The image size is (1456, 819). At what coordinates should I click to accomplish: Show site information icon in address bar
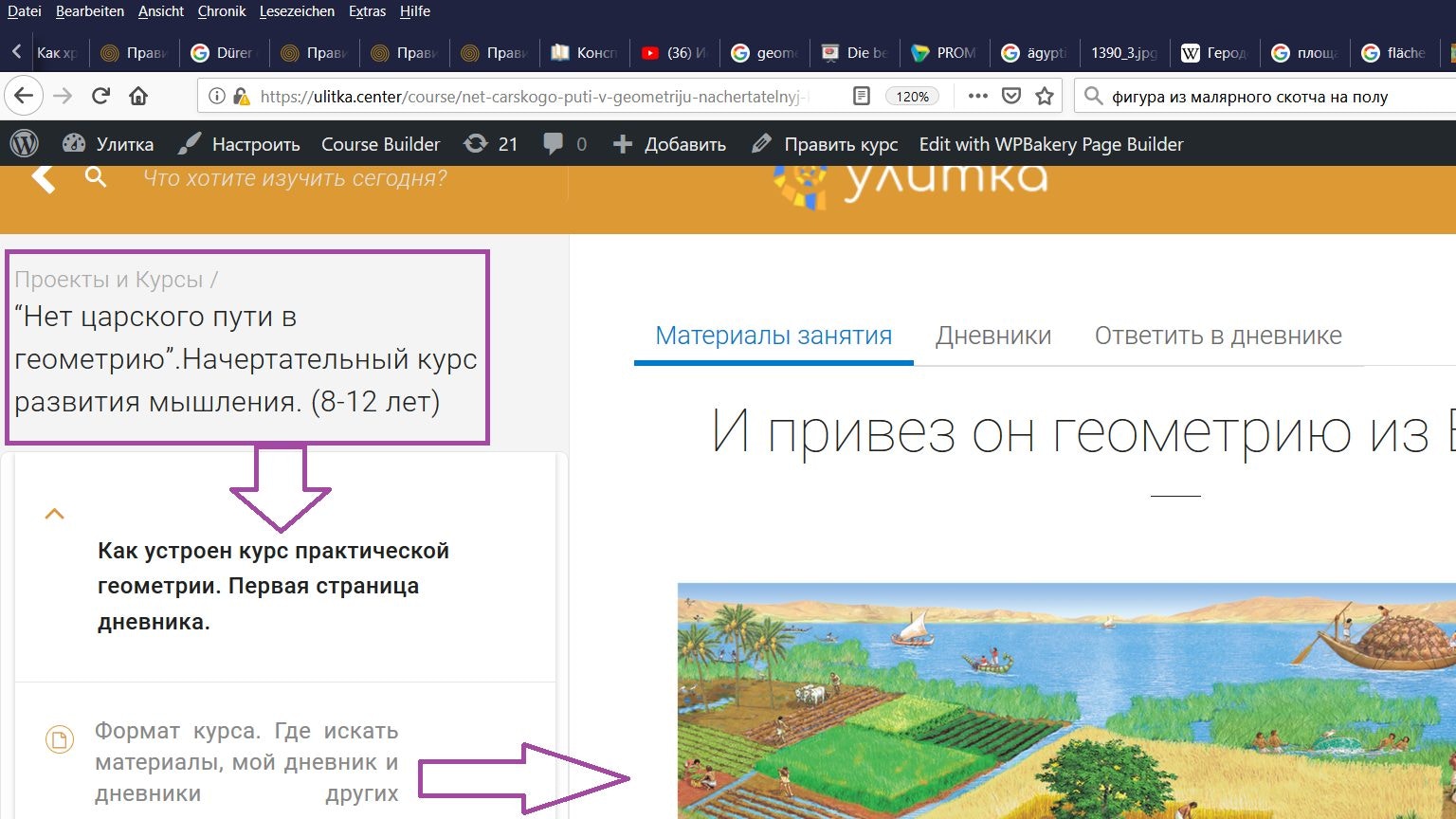217,96
